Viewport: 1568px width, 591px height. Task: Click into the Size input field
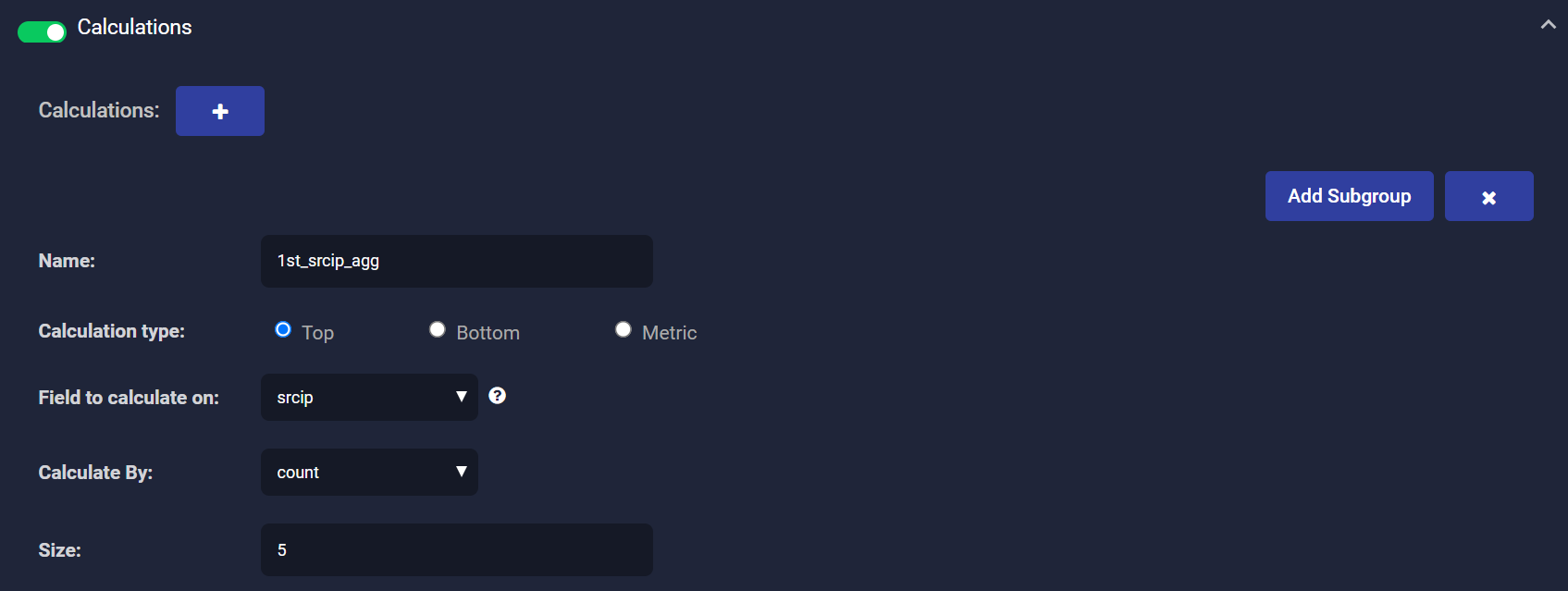(456, 550)
